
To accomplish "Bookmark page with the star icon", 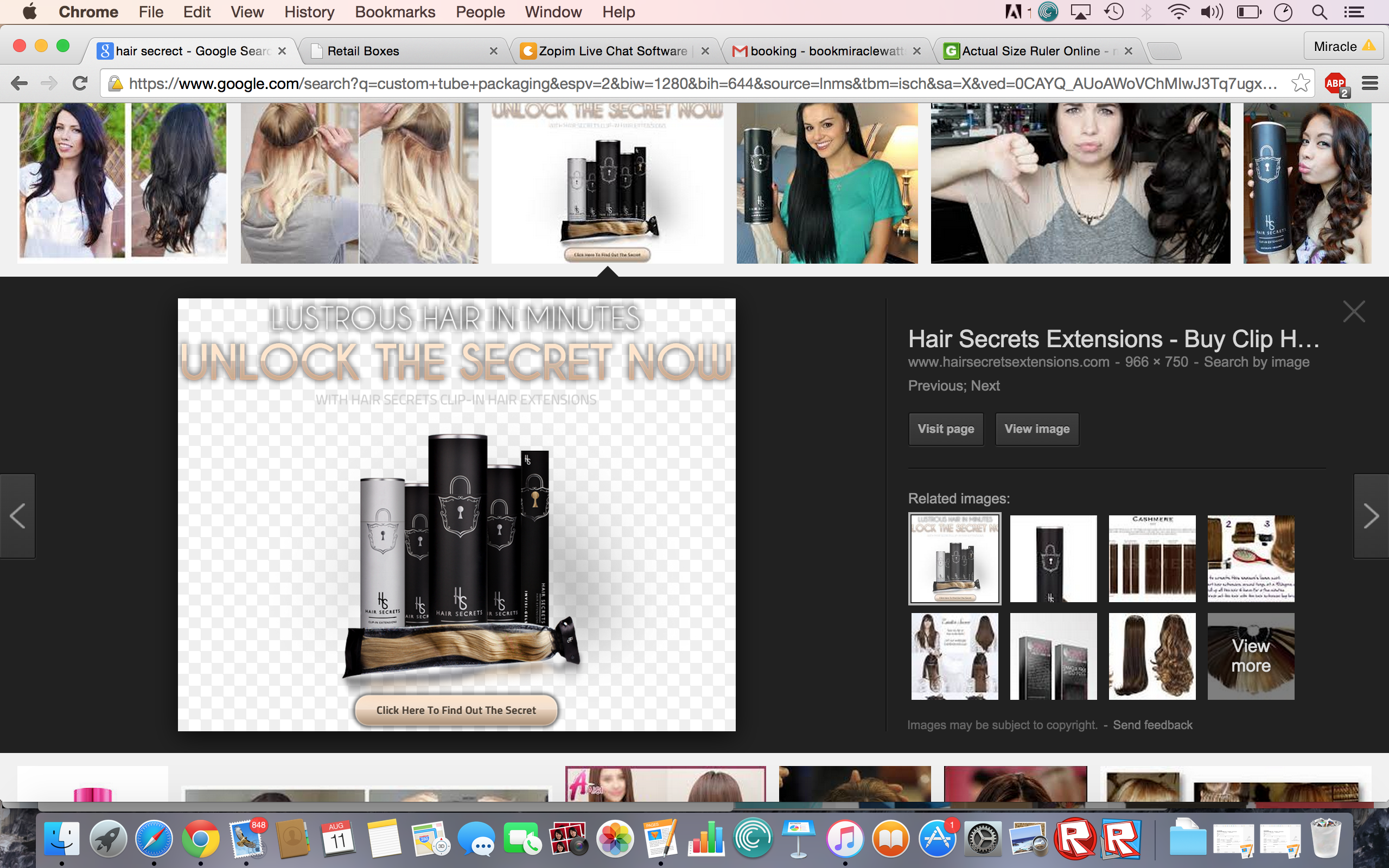I will (x=1299, y=84).
